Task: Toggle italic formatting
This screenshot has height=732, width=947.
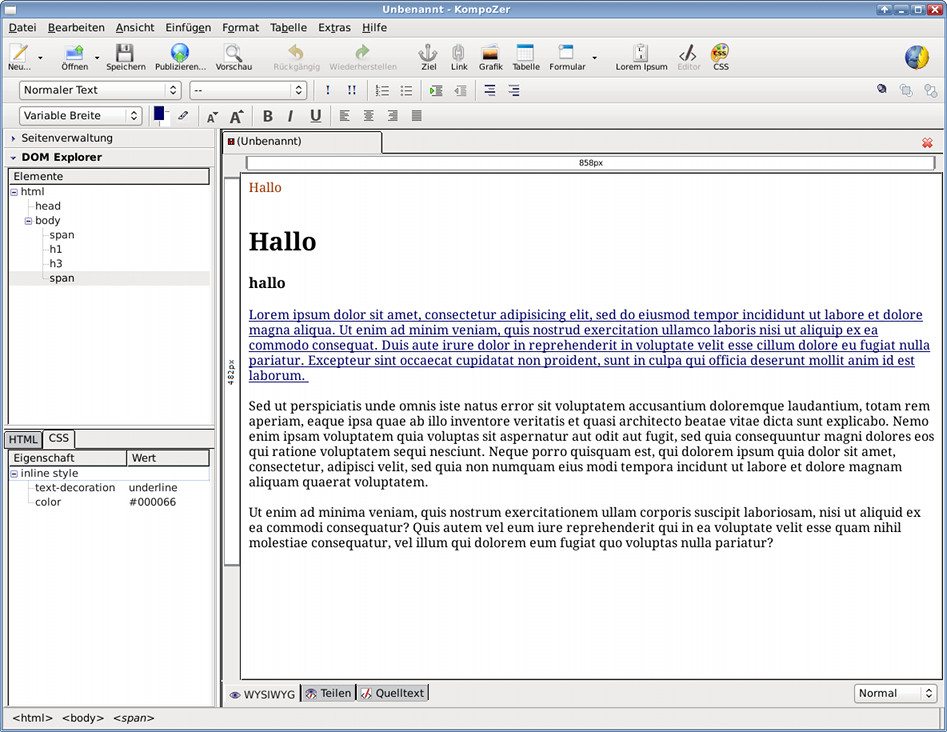Action: pyautogui.click(x=290, y=116)
